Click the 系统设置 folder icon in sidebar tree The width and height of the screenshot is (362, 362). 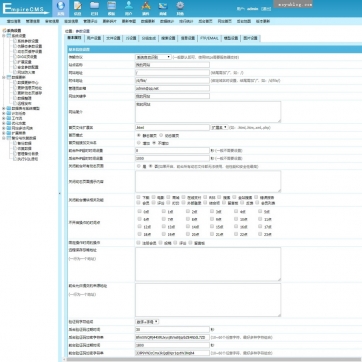point(9,36)
